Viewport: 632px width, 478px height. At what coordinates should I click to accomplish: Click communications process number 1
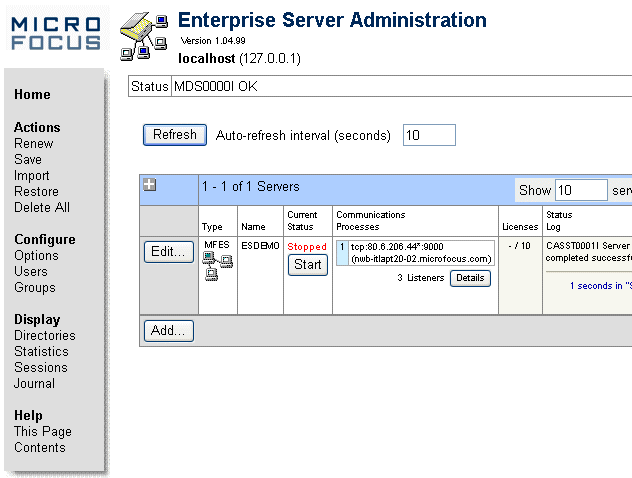click(x=342, y=253)
